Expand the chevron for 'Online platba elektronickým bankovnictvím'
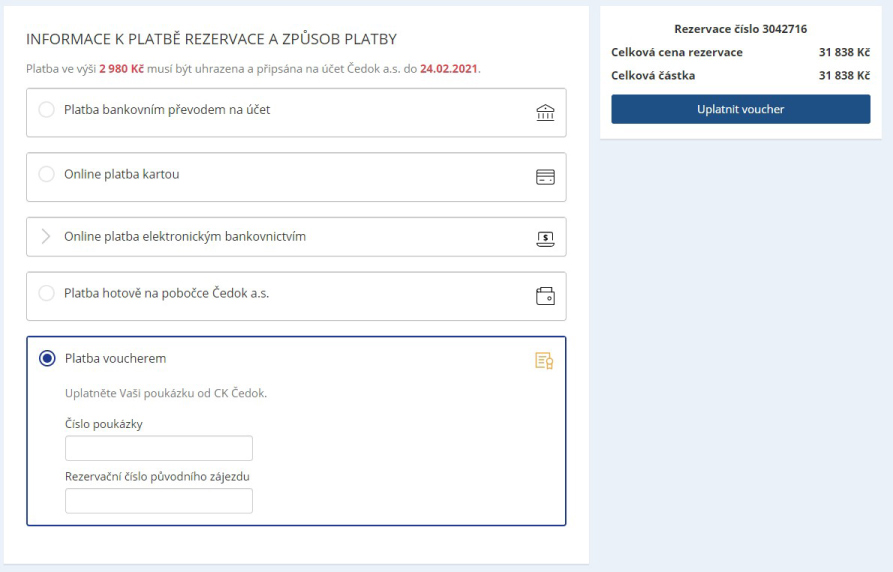 click(46, 236)
